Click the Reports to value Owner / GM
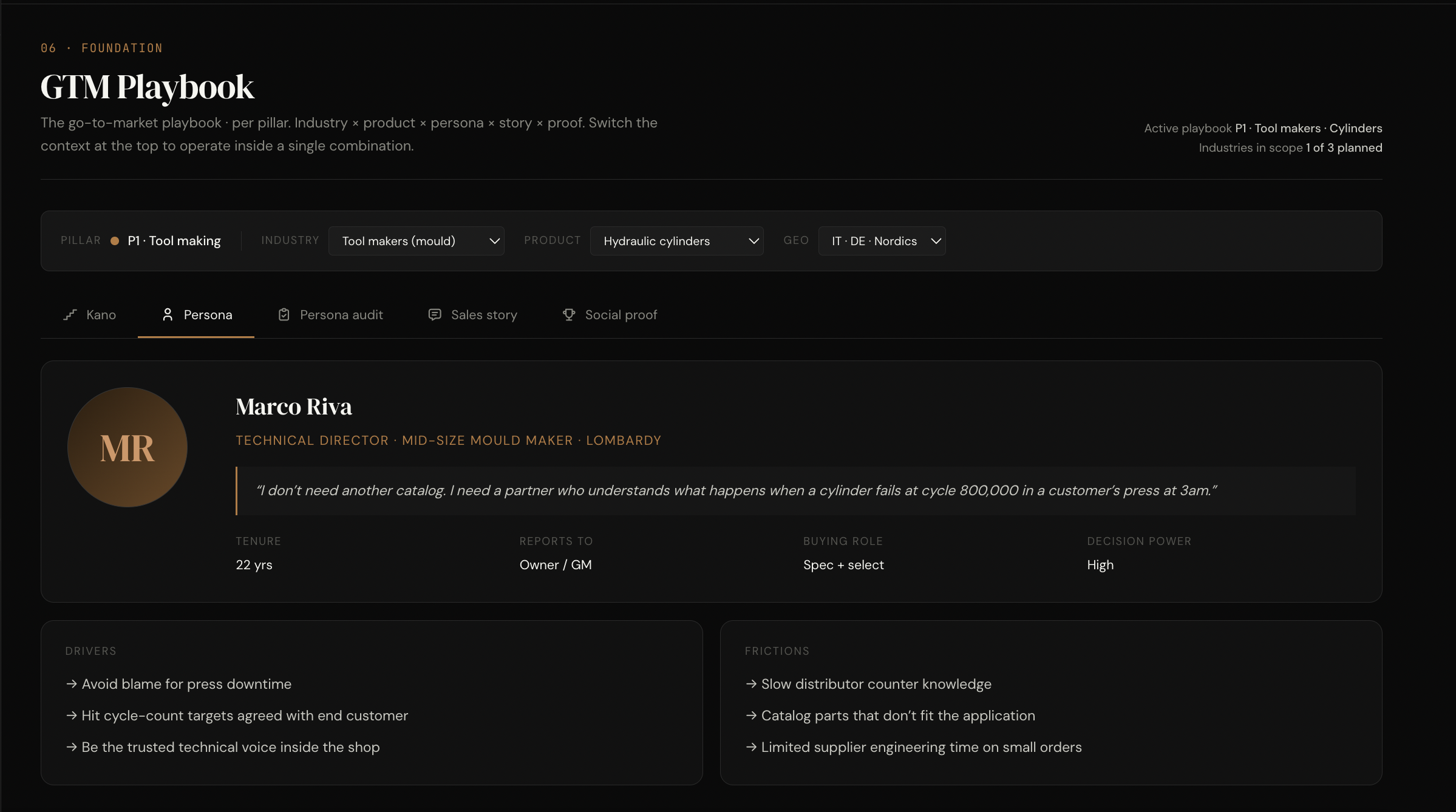The height and width of the screenshot is (812, 1456). pyautogui.click(x=556, y=565)
